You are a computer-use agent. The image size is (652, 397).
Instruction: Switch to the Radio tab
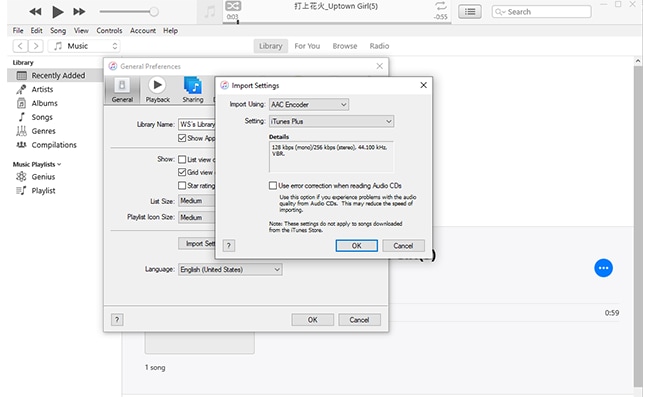(x=379, y=46)
